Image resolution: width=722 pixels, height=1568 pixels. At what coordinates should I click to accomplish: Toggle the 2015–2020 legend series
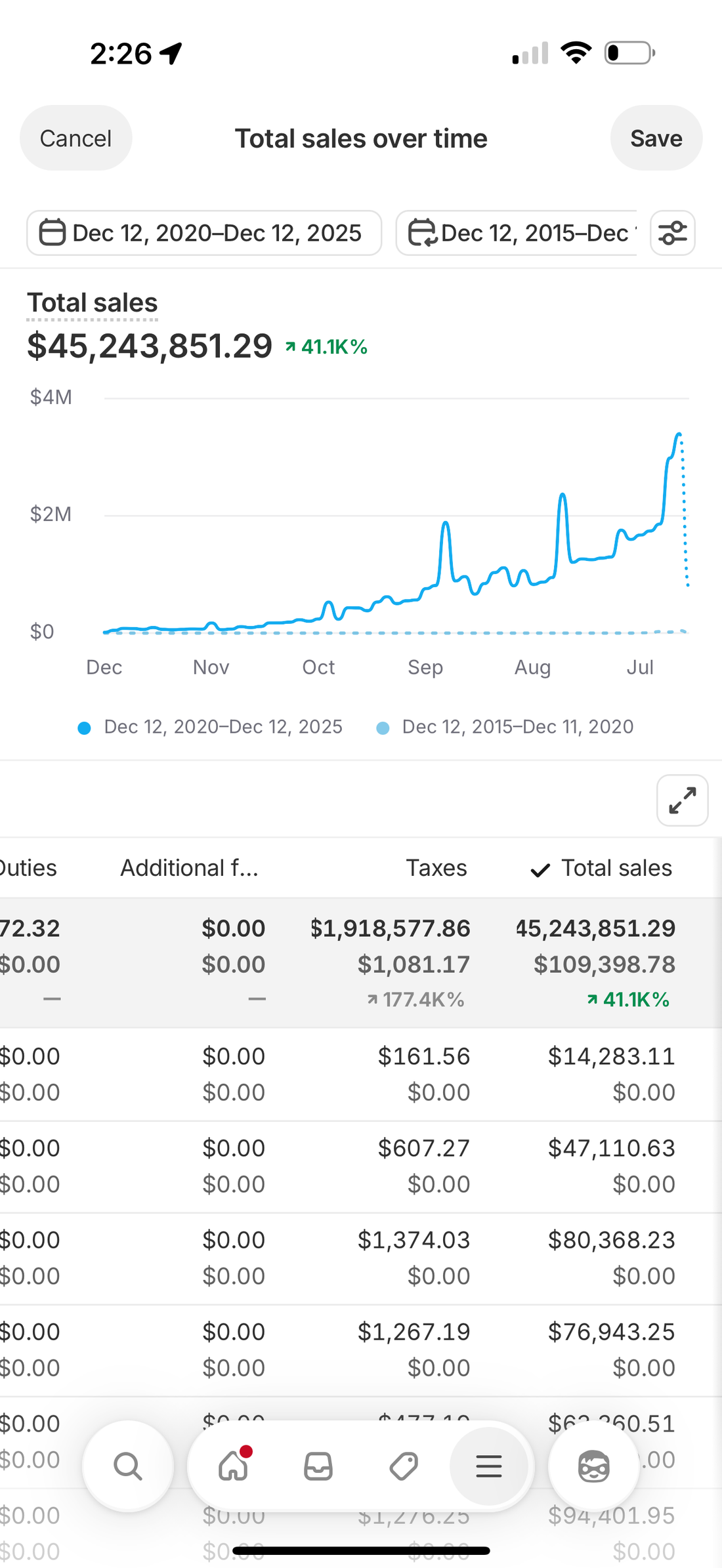505,727
